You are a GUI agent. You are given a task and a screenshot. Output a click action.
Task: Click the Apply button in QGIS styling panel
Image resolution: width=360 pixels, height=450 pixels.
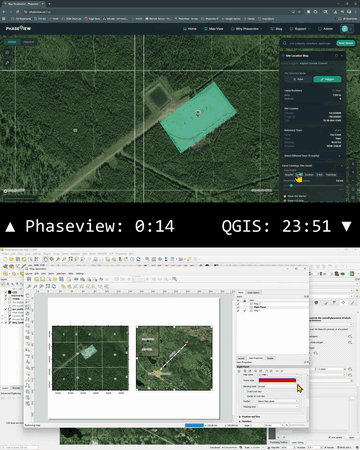tap(351, 437)
